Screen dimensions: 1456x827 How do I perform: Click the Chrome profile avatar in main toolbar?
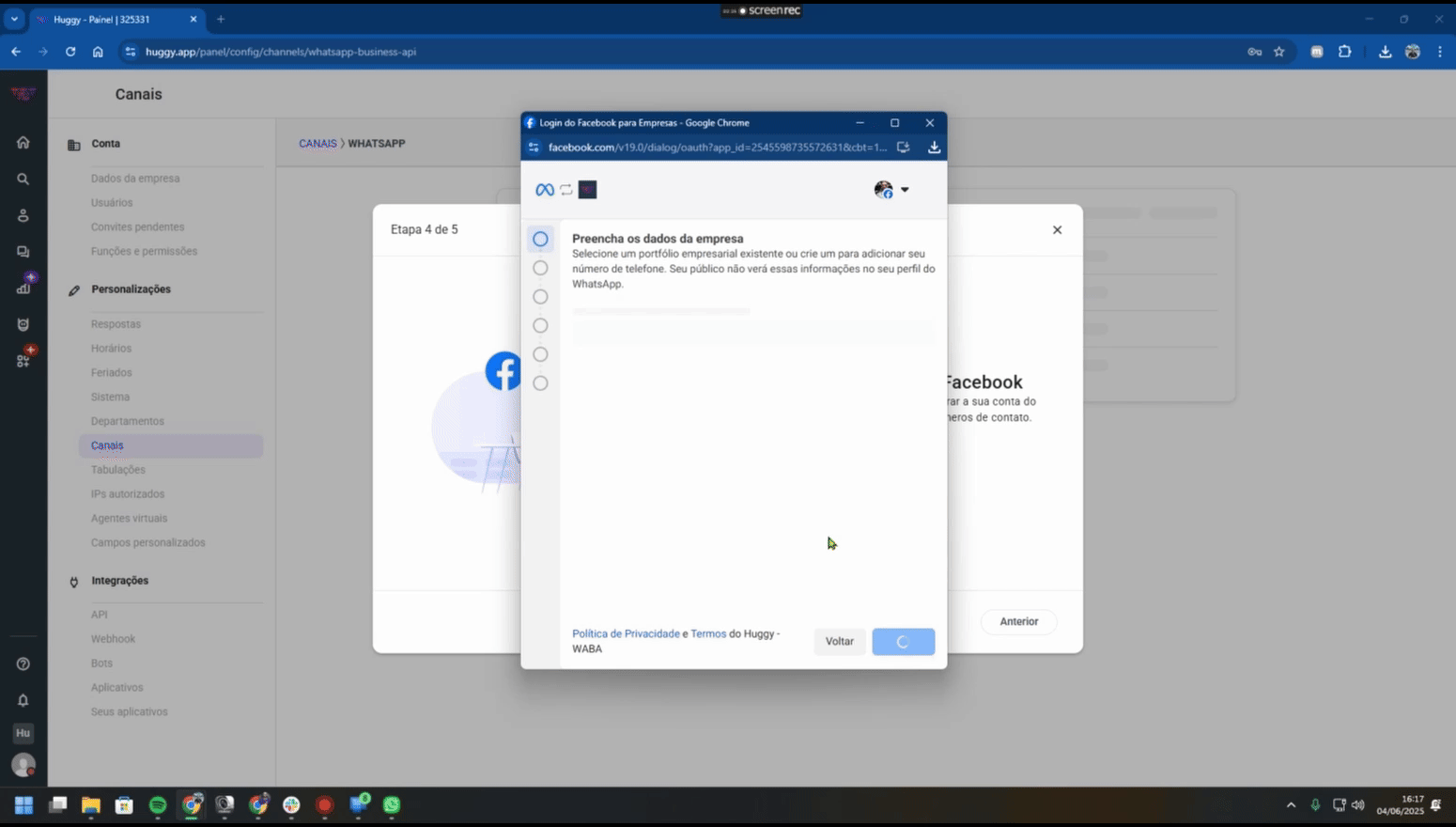click(1412, 52)
